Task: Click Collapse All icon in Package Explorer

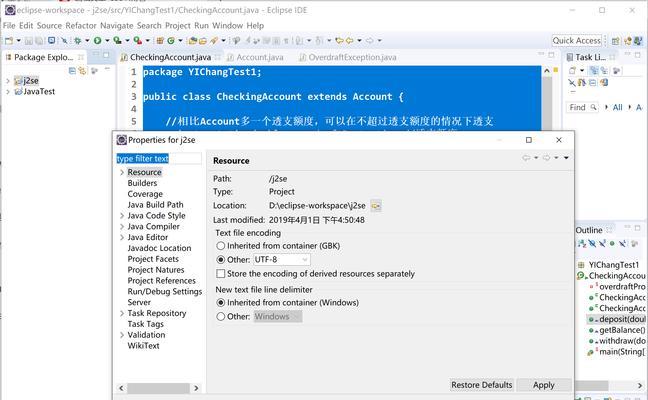Action: pyautogui.click(x=72, y=71)
